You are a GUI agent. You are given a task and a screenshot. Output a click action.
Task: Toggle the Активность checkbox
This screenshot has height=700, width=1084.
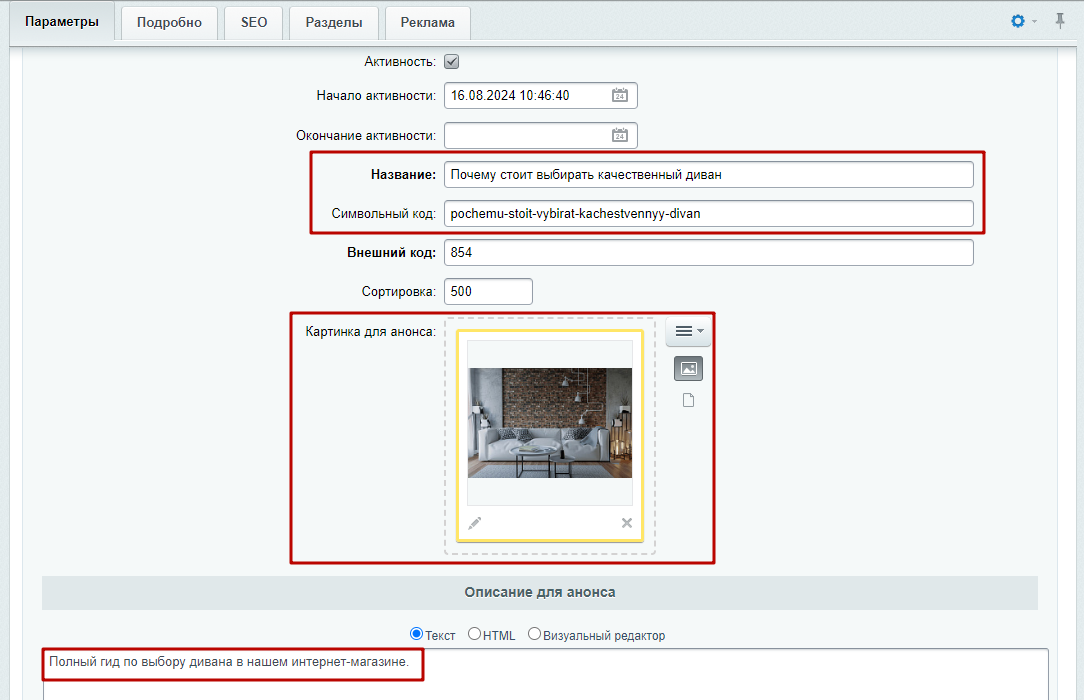pos(451,62)
